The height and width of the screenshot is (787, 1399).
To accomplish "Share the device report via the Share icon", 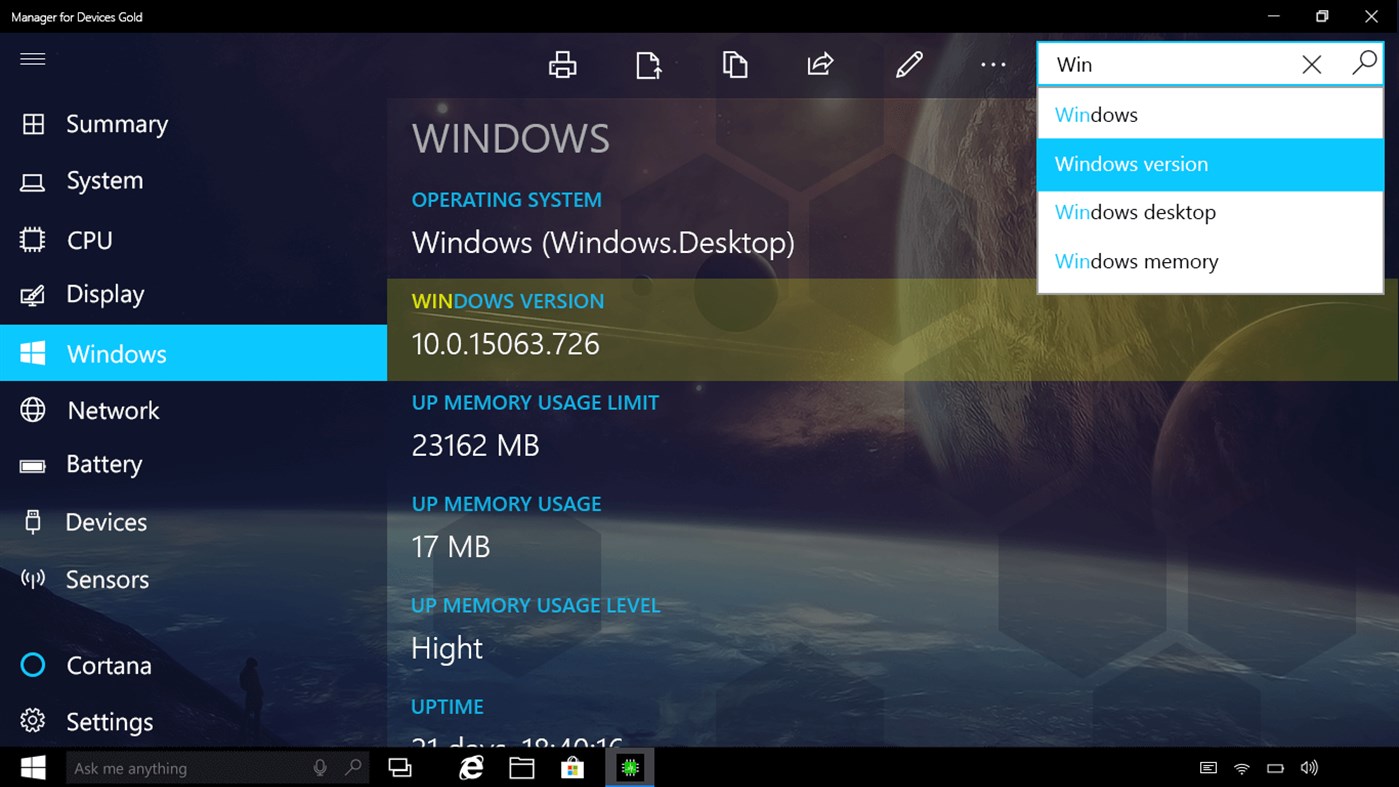I will click(819, 64).
